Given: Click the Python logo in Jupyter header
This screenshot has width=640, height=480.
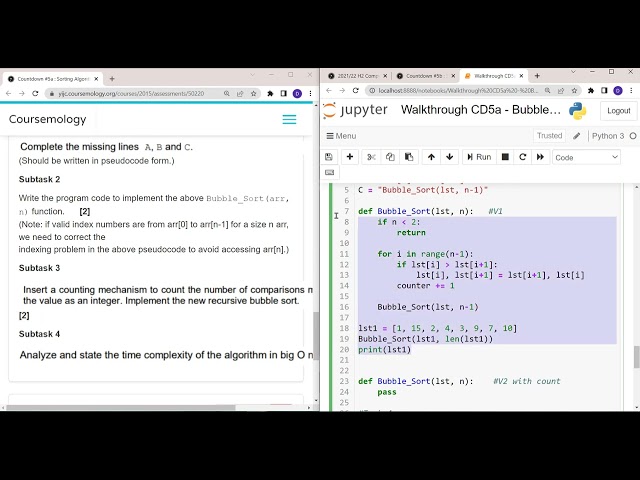Looking at the screenshot, I should (578, 111).
